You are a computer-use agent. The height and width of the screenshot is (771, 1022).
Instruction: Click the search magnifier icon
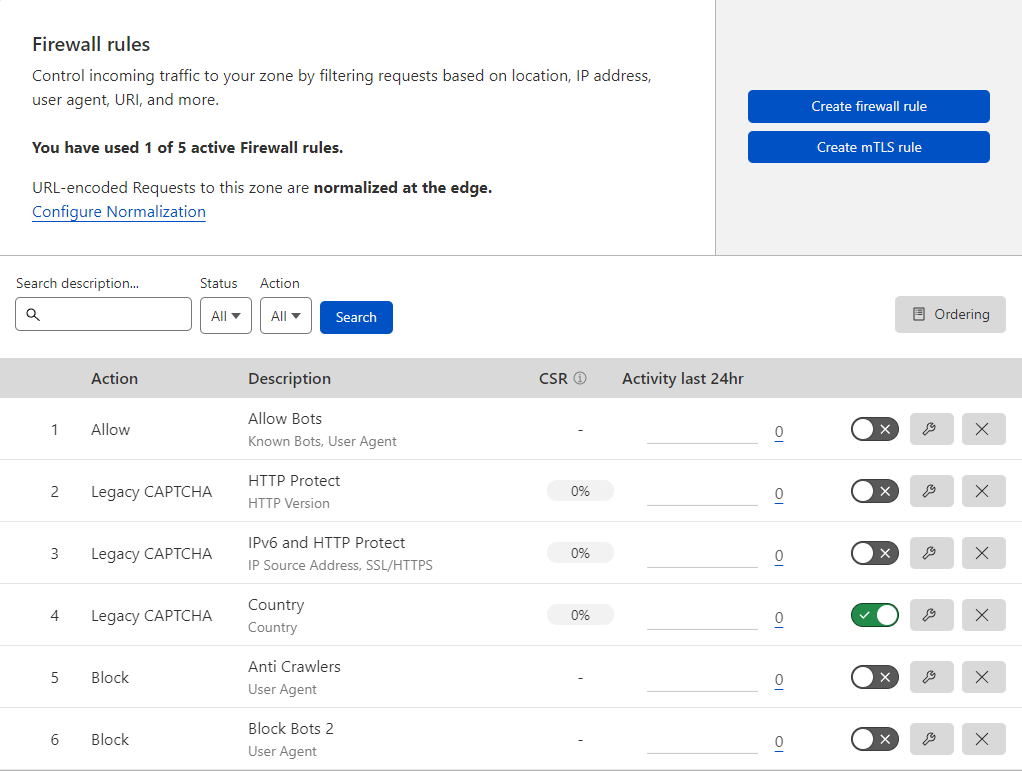click(33, 315)
